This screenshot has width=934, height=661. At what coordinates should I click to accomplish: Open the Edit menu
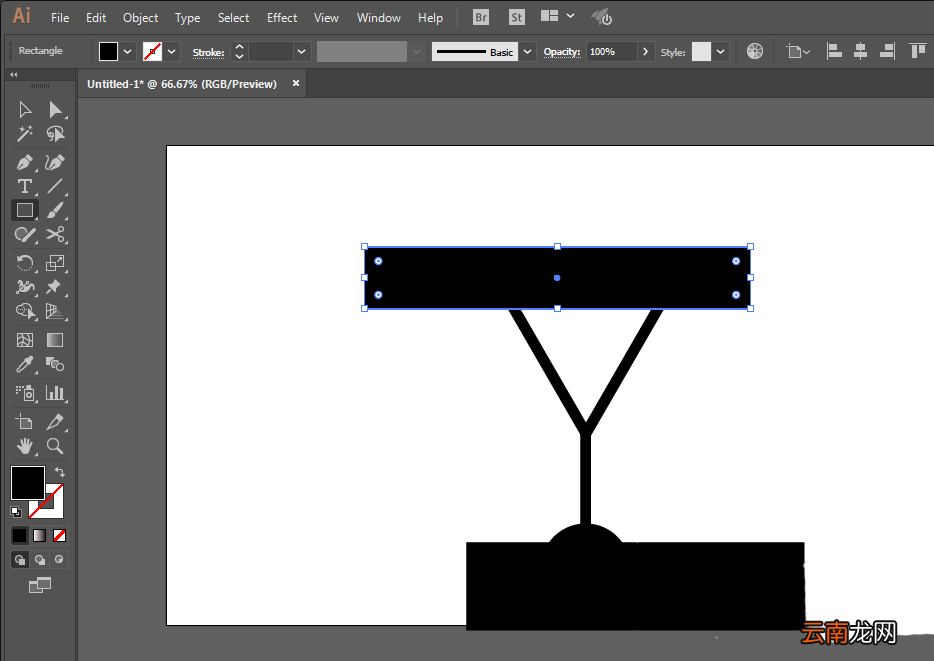click(96, 18)
